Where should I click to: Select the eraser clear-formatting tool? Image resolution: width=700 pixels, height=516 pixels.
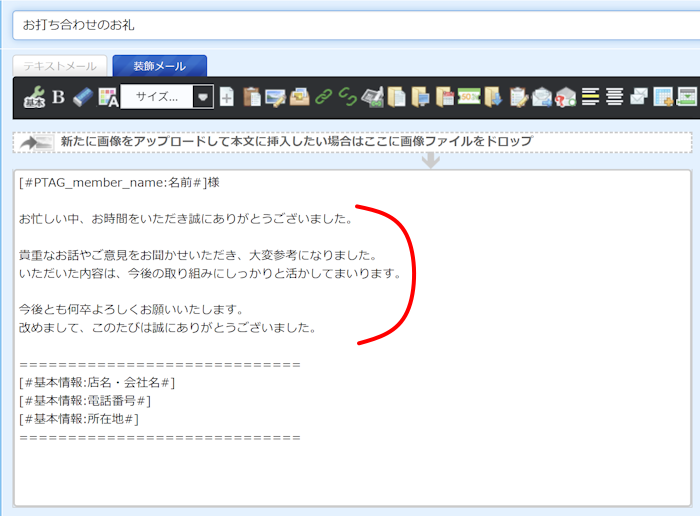click(x=82, y=97)
